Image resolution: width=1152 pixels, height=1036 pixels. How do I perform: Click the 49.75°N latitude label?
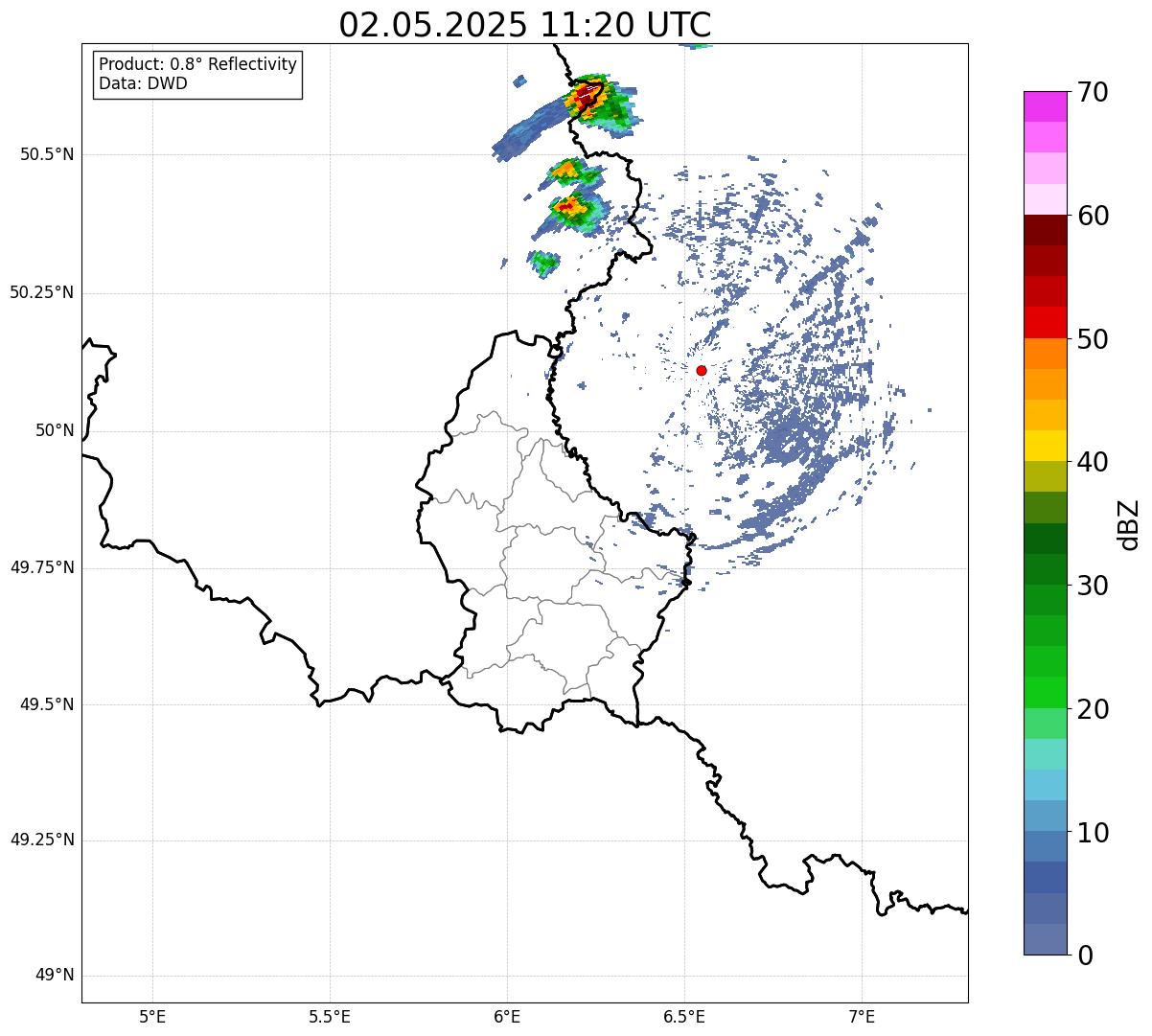point(42,567)
